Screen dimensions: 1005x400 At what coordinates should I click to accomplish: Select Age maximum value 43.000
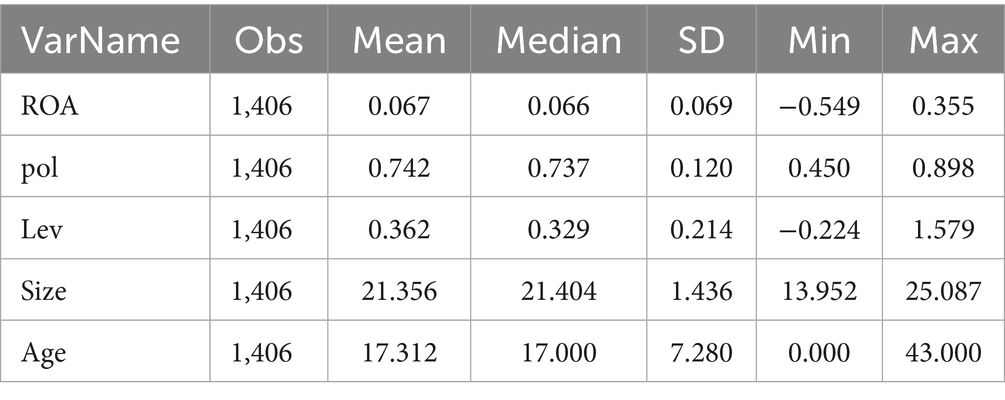(942, 353)
